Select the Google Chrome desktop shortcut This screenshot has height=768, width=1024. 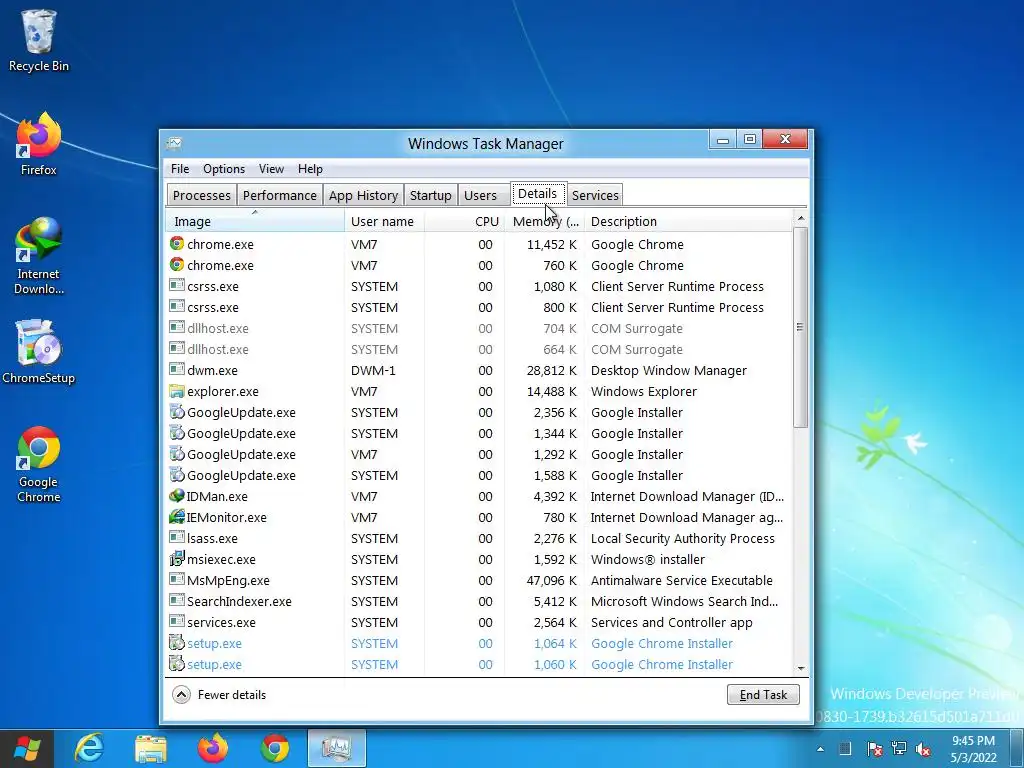(x=39, y=464)
